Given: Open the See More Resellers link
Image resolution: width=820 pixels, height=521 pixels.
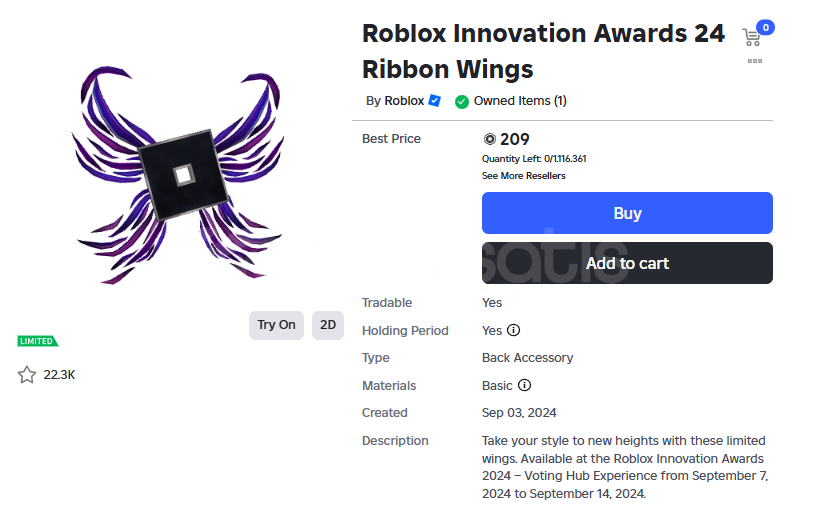Looking at the screenshot, I should 523,176.
